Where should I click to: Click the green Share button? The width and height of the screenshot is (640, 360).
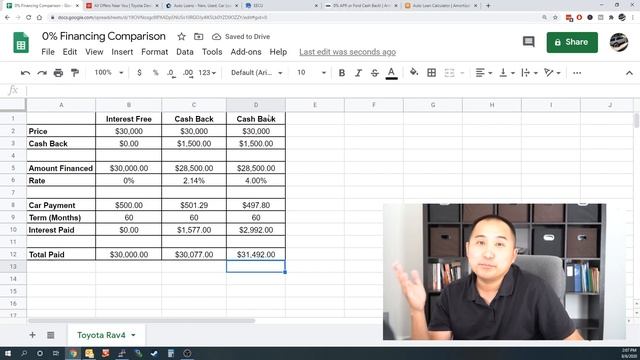pos(572,42)
